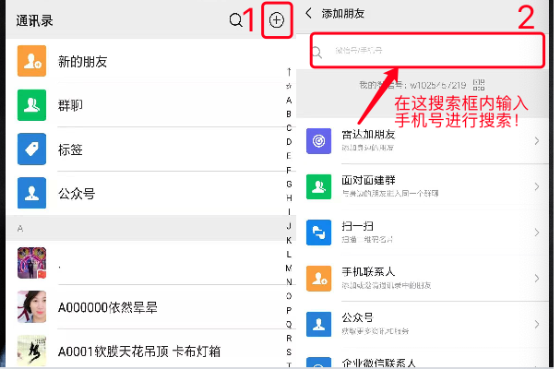Open chevron for 公众号 add-friend row
This screenshot has width=554, height=369.
coord(537,324)
